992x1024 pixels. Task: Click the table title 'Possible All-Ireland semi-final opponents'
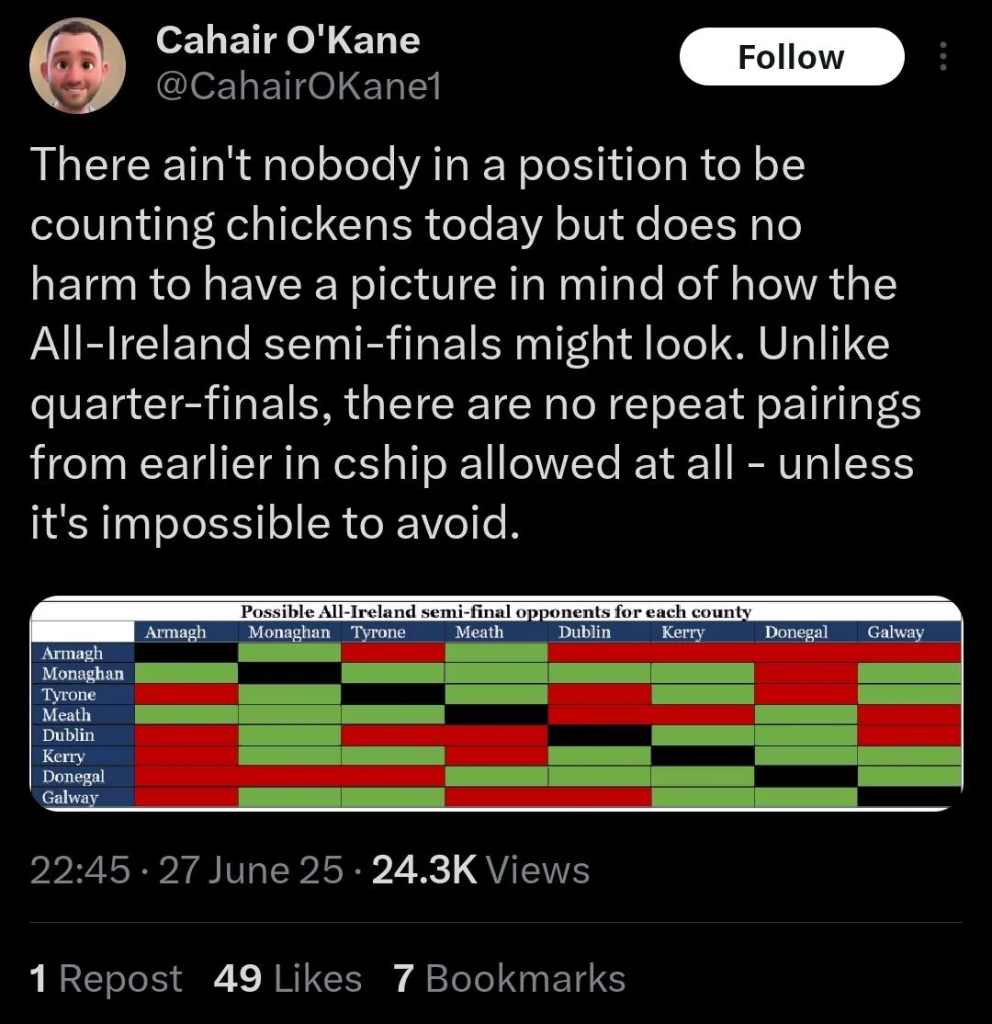click(x=496, y=612)
